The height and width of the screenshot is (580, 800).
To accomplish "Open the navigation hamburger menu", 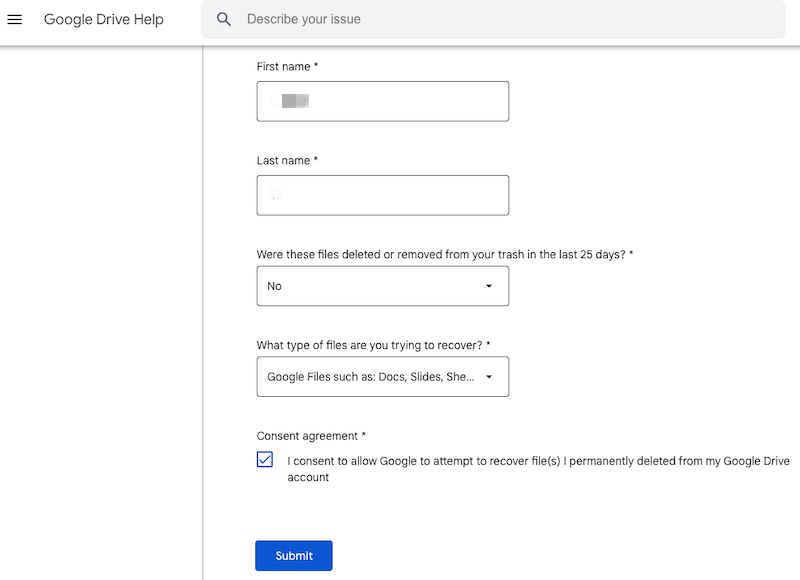I will click(x=14, y=19).
